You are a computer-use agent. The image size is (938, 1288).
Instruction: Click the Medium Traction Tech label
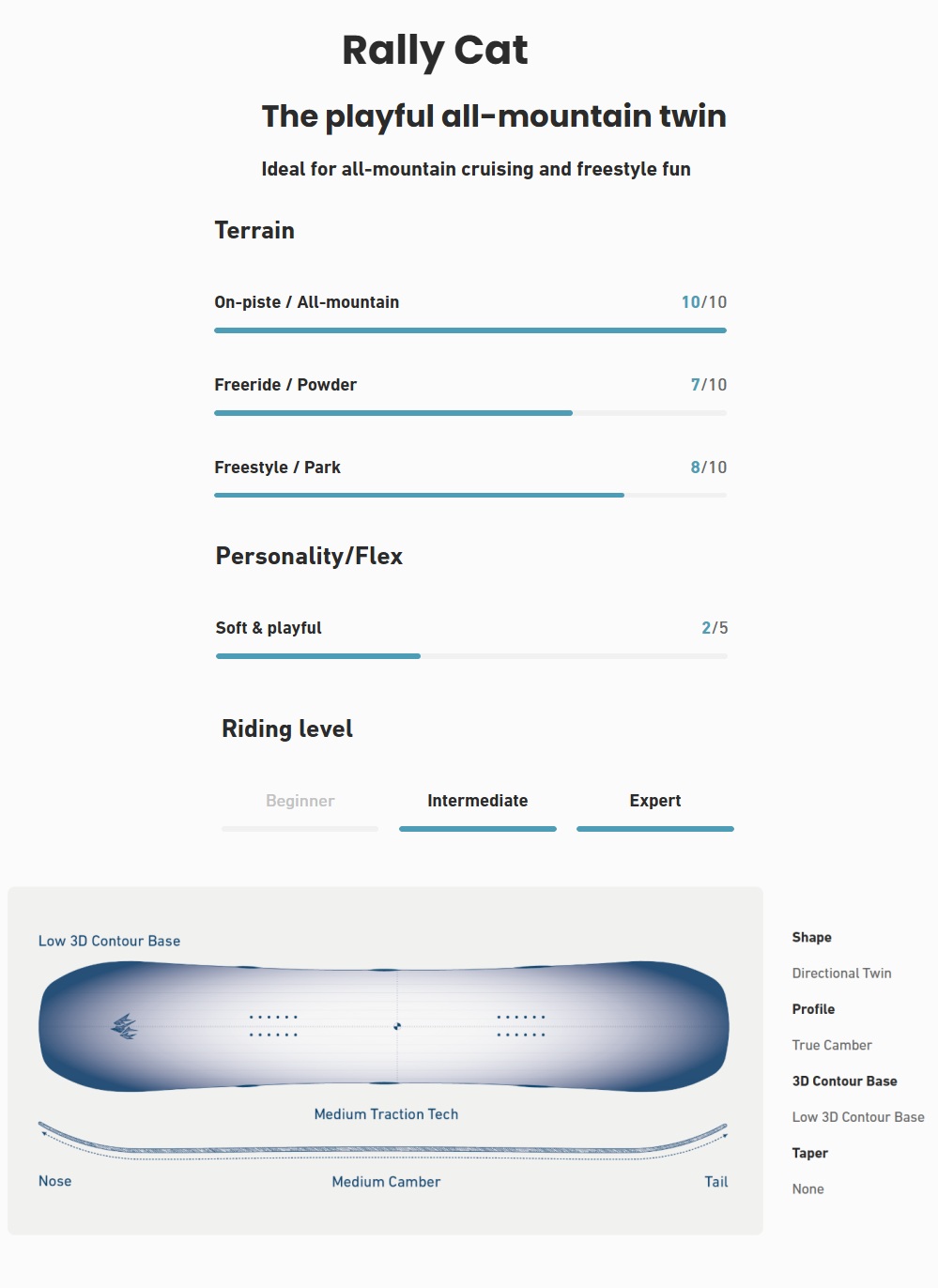pos(386,1114)
